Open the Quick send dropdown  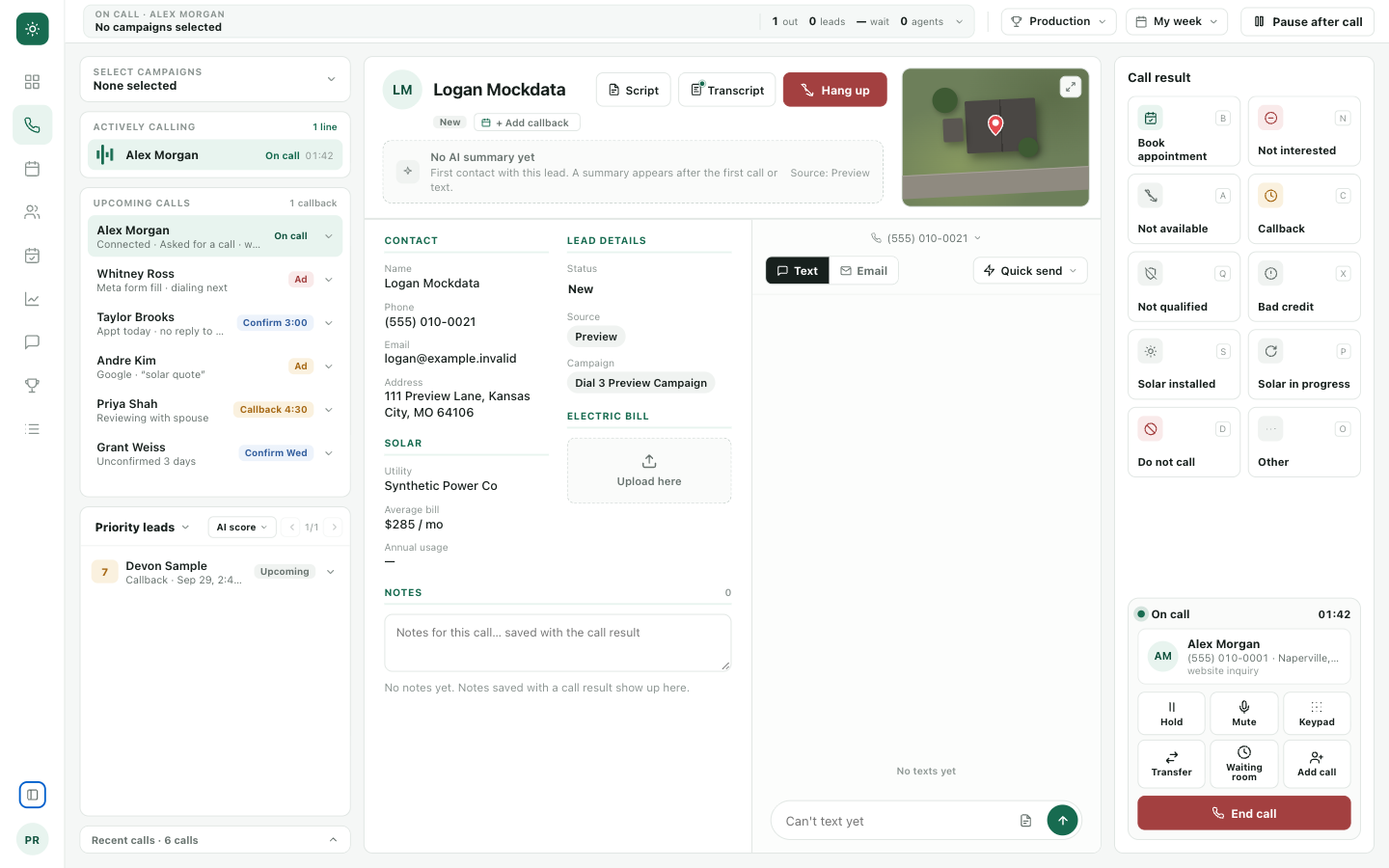[x=1030, y=271]
